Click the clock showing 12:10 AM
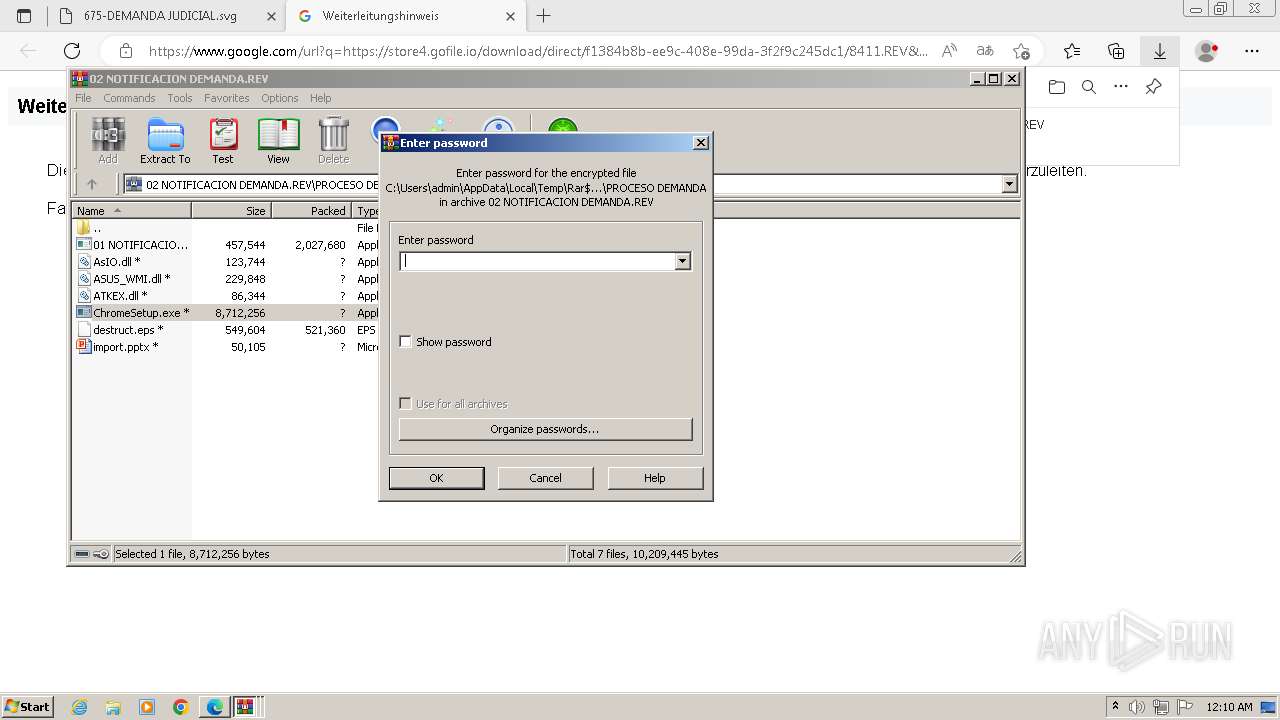Screen dimensions: 1280x720 (1229, 707)
